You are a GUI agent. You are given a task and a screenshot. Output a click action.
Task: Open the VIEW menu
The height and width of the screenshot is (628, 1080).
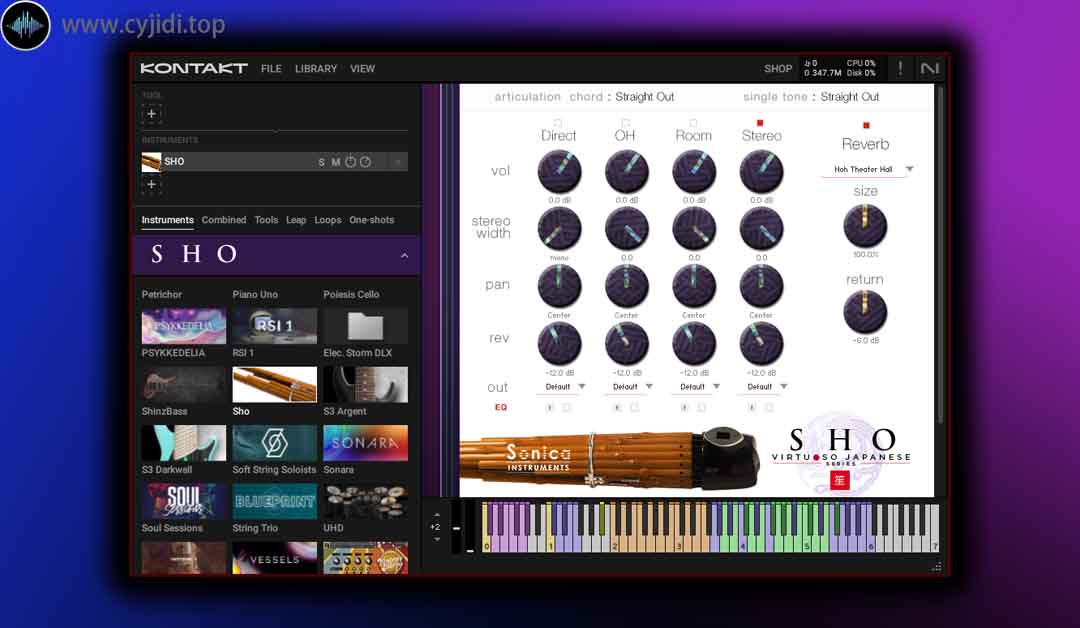pyautogui.click(x=362, y=69)
